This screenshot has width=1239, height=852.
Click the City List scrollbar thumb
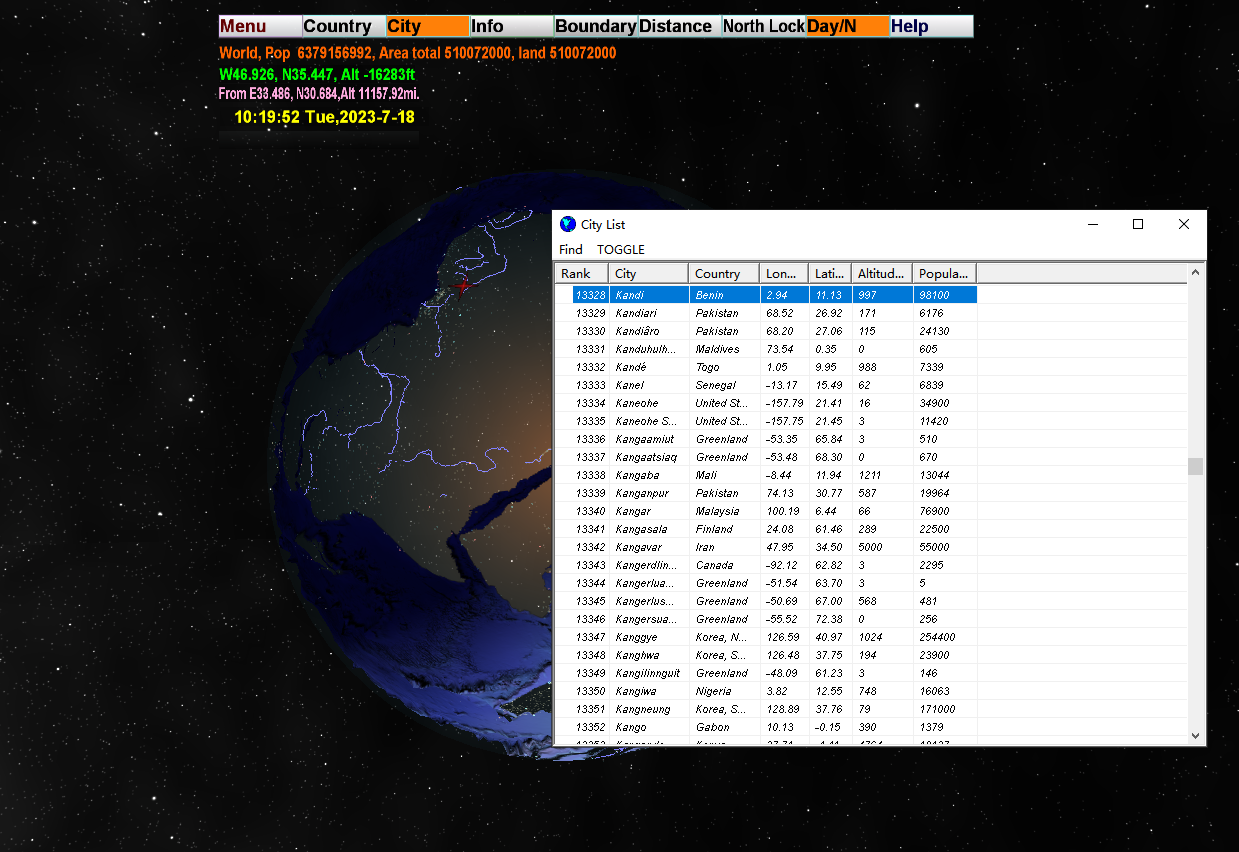pyautogui.click(x=1195, y=466)
